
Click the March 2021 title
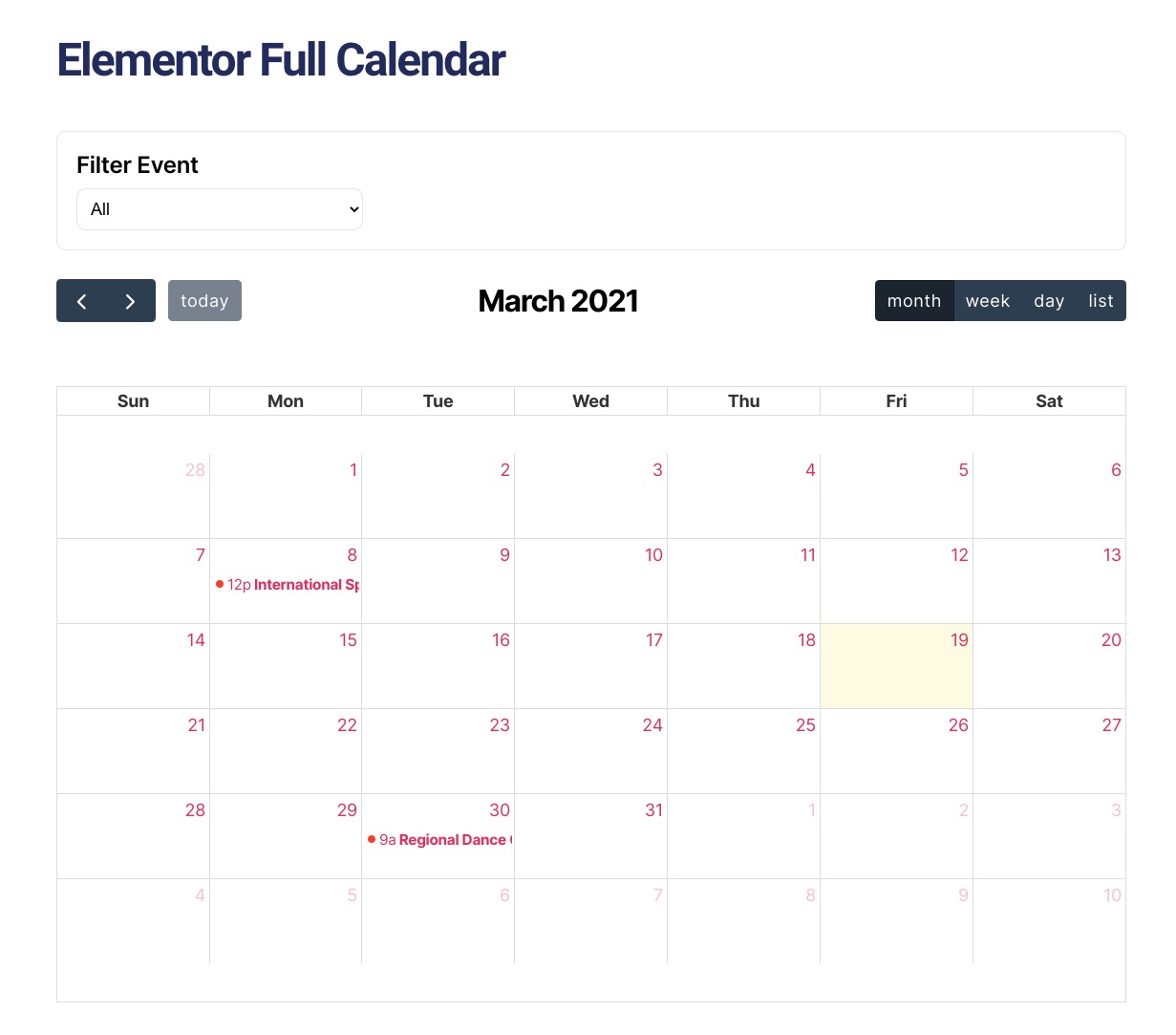coord(558,300)
